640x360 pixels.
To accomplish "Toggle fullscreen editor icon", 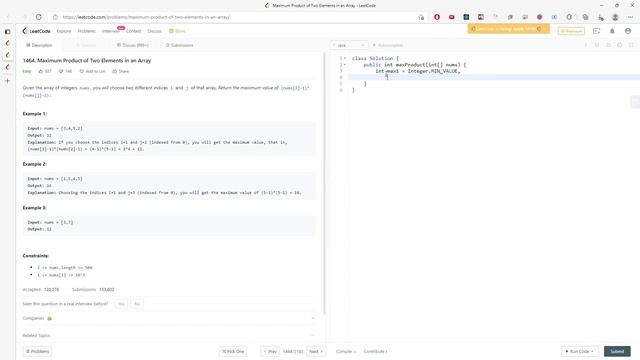I will [631, 45].
